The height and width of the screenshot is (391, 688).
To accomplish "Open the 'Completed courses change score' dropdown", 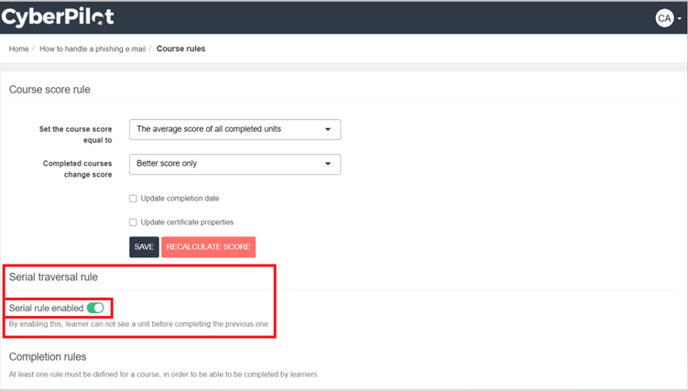I will tap(235, 164).
